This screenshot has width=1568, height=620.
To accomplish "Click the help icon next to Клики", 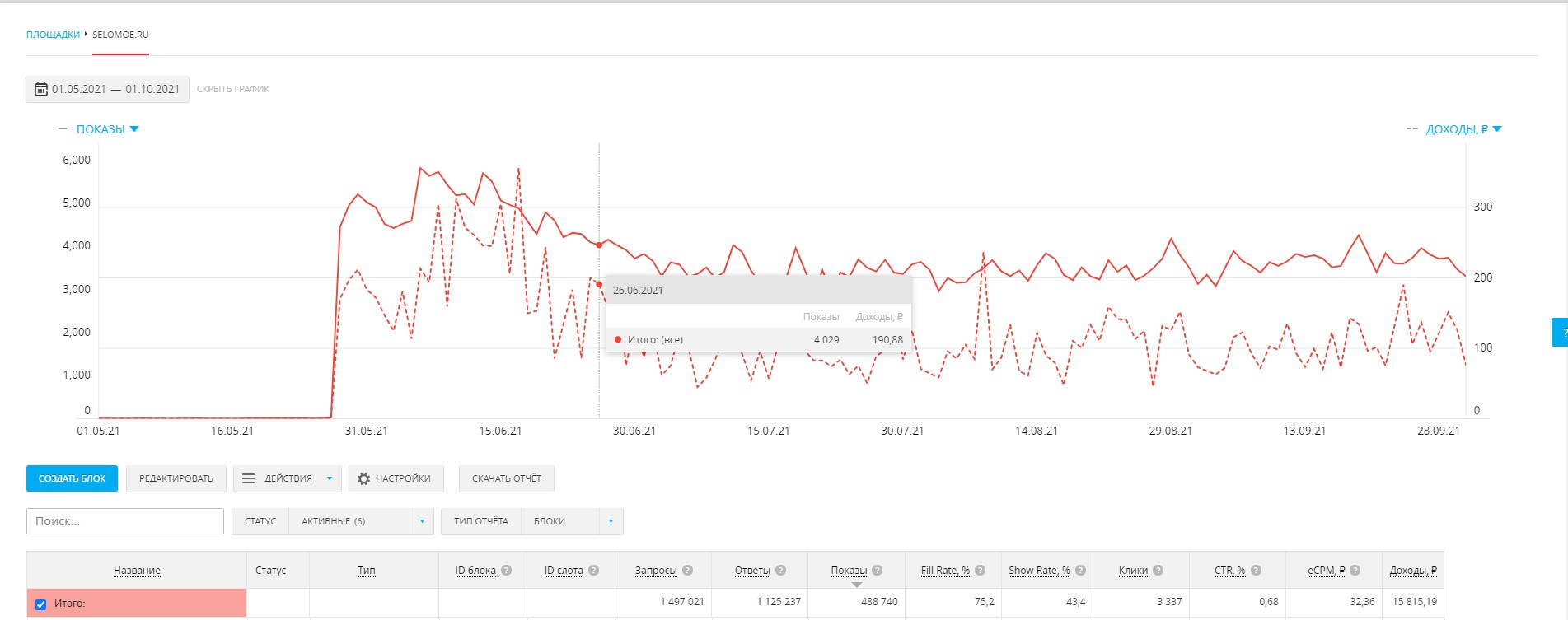I will [1158, 570].
